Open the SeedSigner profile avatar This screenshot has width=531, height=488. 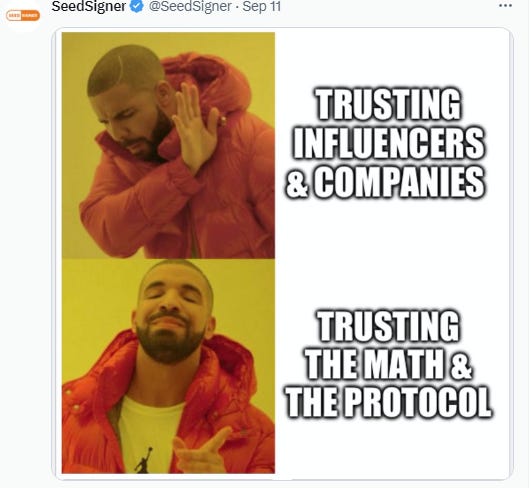point(23,15)
